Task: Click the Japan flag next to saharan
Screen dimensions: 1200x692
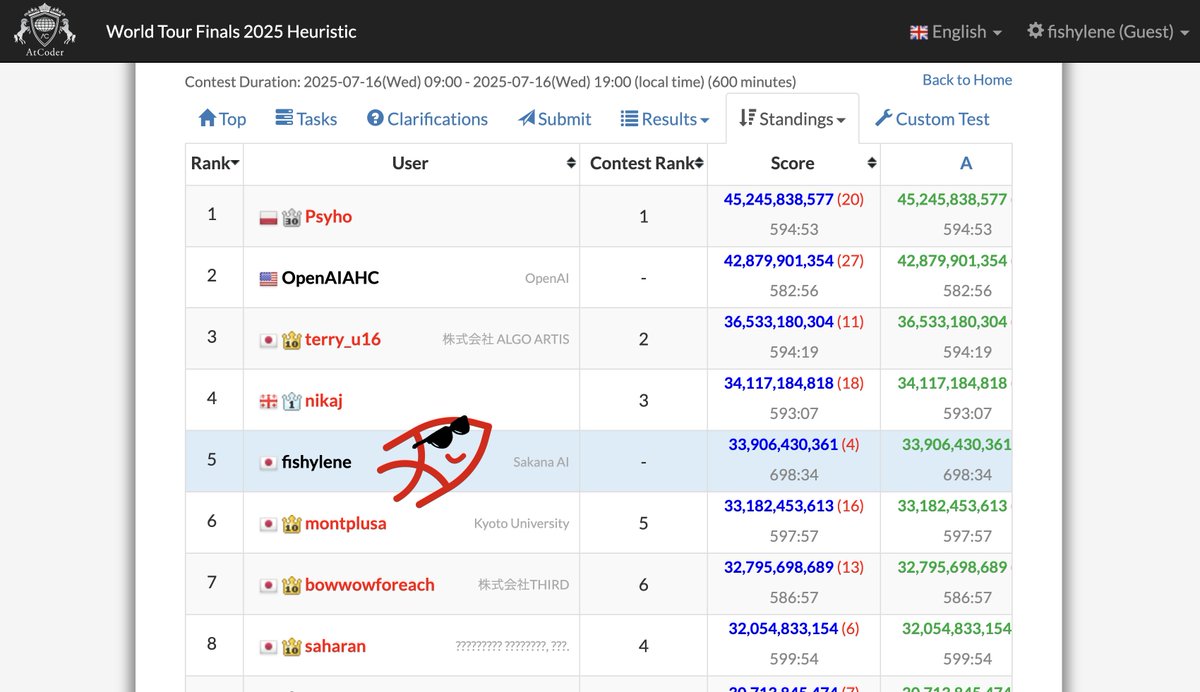Action: pyautogui.click(x=268, y=646)
